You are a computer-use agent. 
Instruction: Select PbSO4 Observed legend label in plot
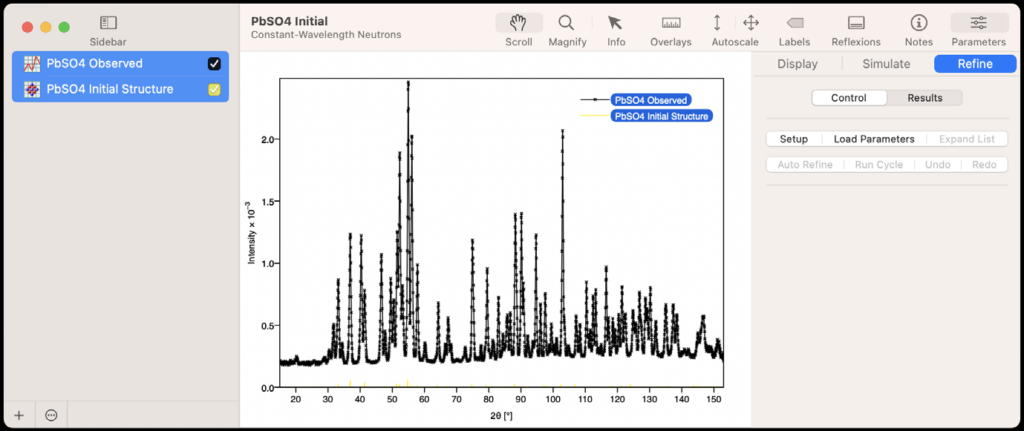click(651, 100)
